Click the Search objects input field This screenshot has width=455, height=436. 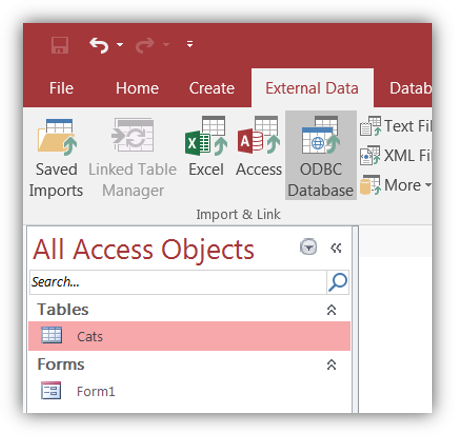pyautogui.click(x=178, y=282)
